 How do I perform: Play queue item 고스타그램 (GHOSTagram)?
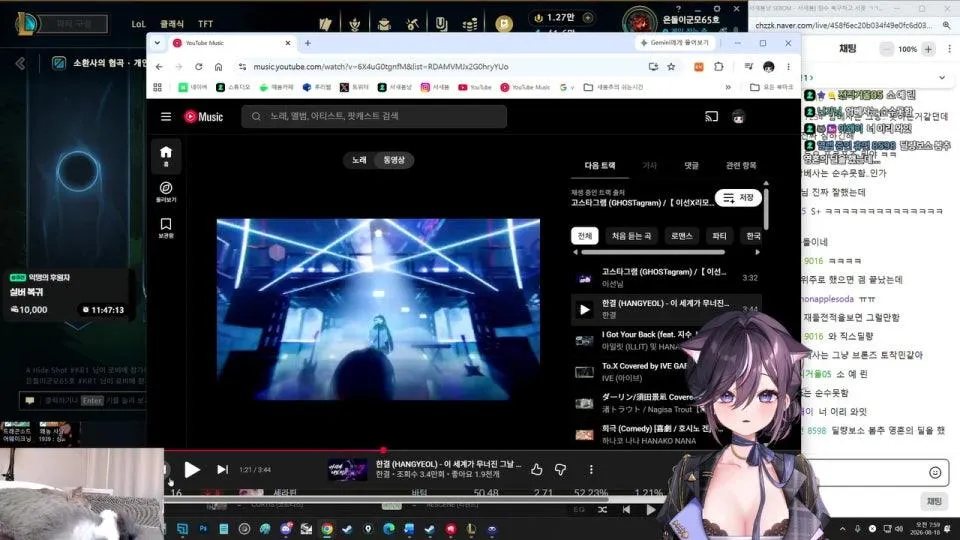tap(666, 278)
